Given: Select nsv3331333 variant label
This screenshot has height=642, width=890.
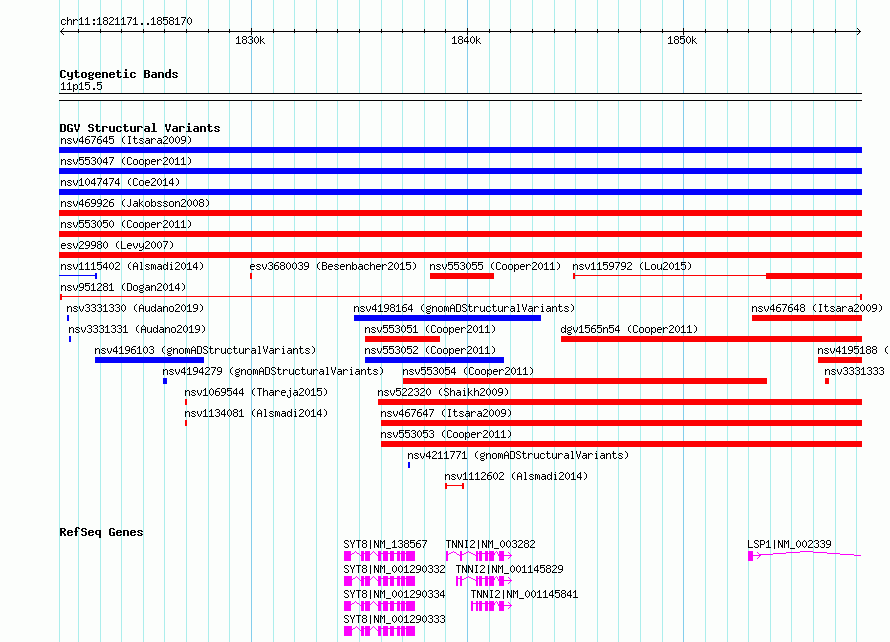Looking at the screenshot, I should tap(854, 371).
